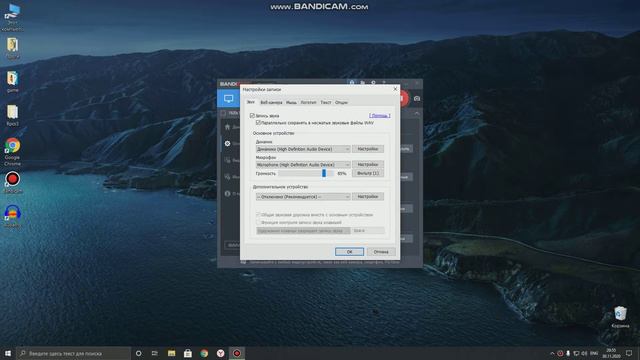Viewport: 640px width, 360px height.
Task: Open the Recycle Bin (Корзина) icon
Action: coord(620,316)
